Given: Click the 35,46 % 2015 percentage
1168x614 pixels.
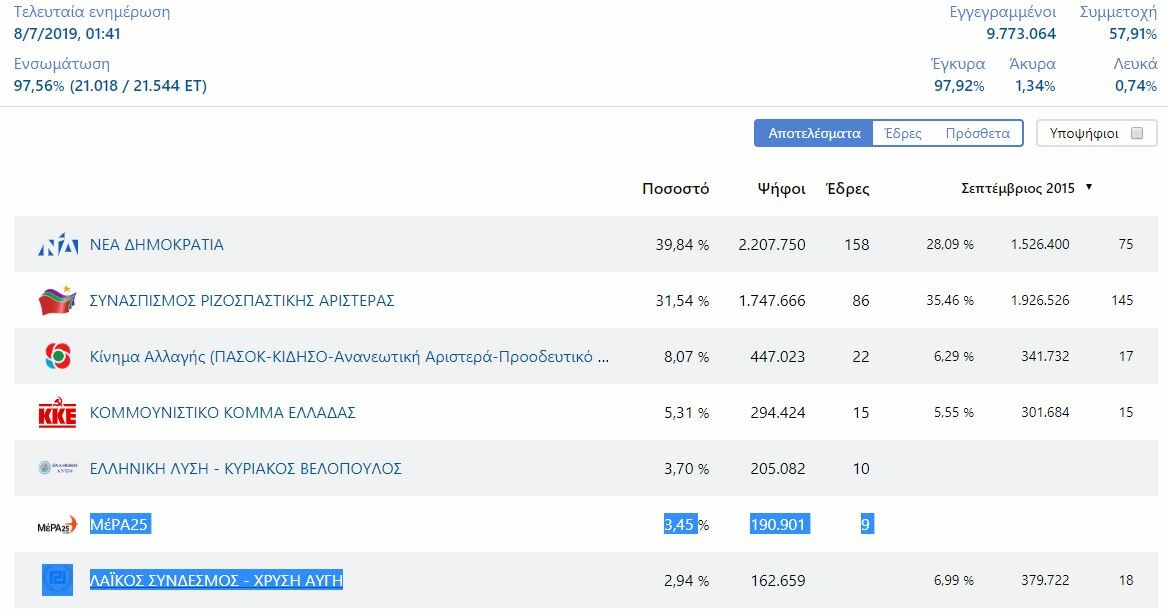Looking at the screenshot, I should [x=950, y=300].
